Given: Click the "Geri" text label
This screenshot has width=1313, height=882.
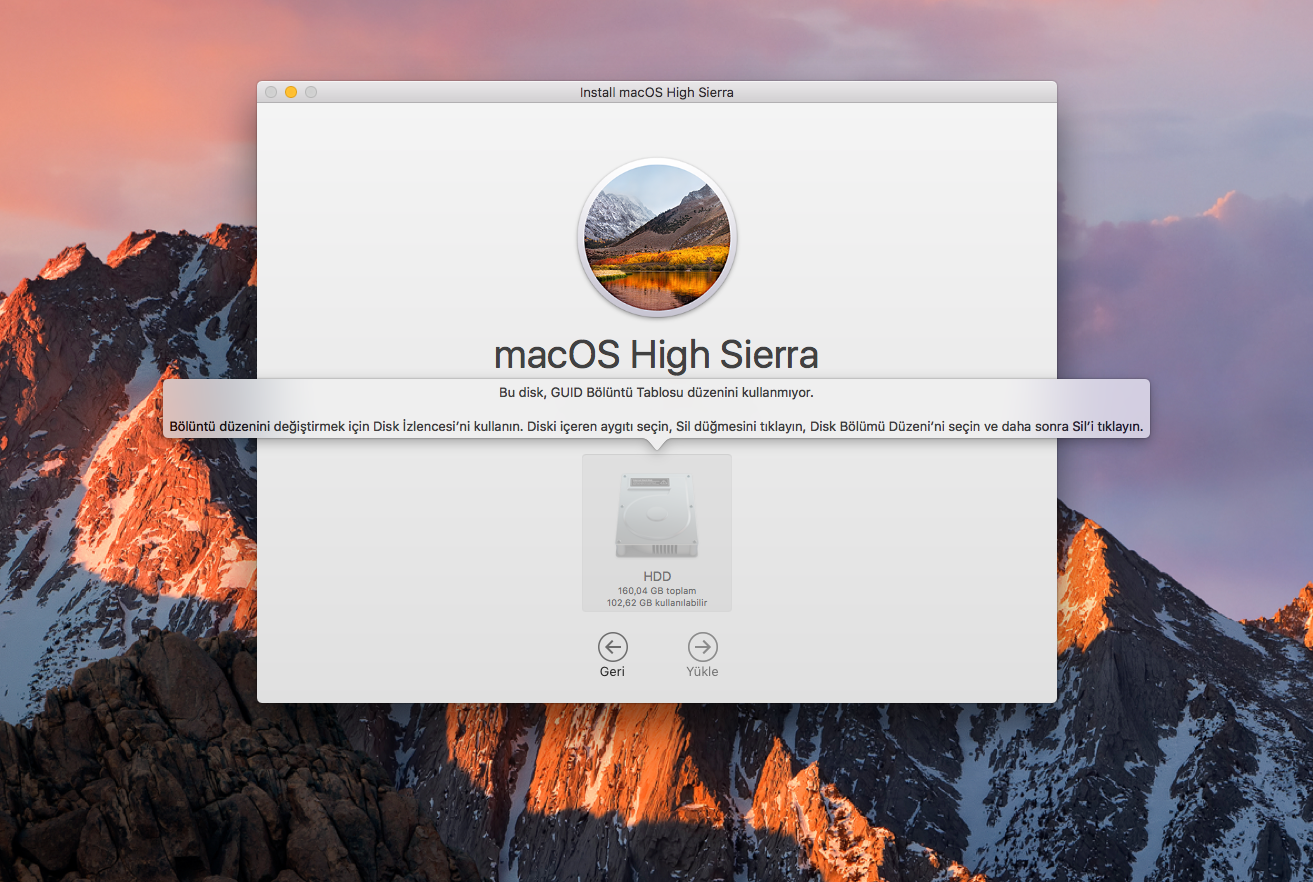Looking at the screenshot, I should tap(612, 672).
